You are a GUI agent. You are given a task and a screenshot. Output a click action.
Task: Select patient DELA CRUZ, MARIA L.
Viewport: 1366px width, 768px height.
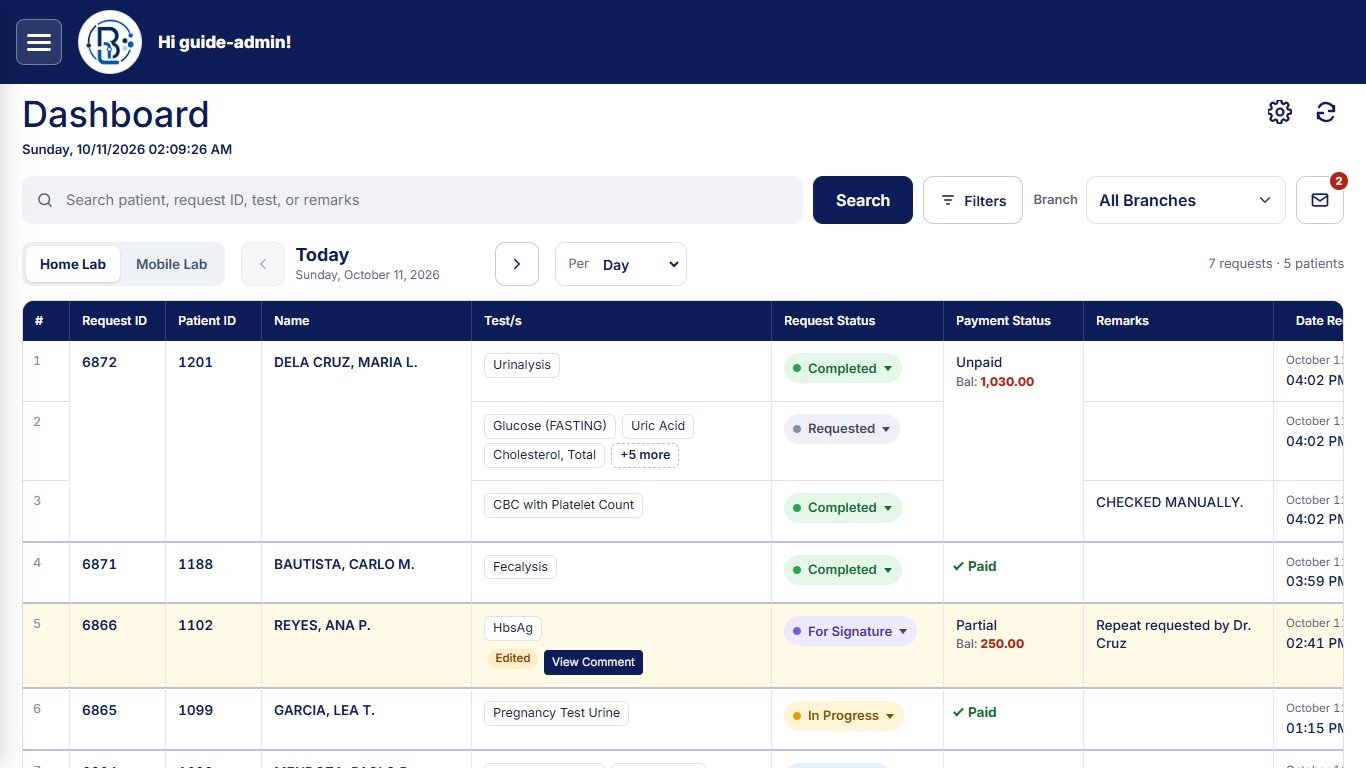[345, 362]
